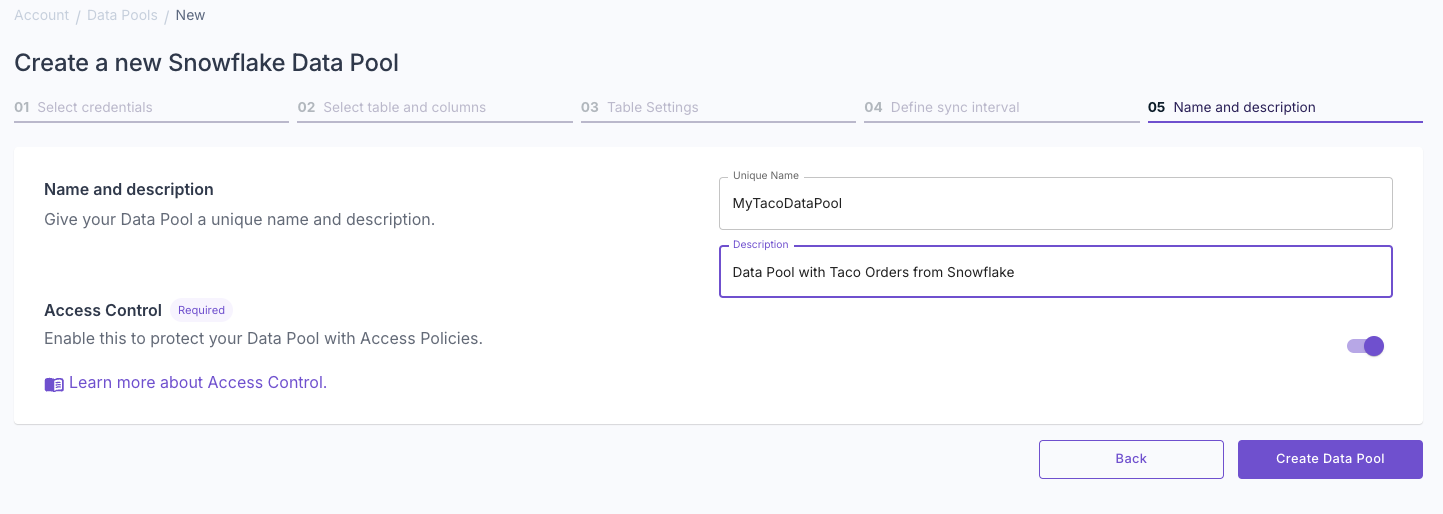Click the Required badge next to Access Control
The image size is (1443, 514).
pyautogui.click(x=201, y=310)
